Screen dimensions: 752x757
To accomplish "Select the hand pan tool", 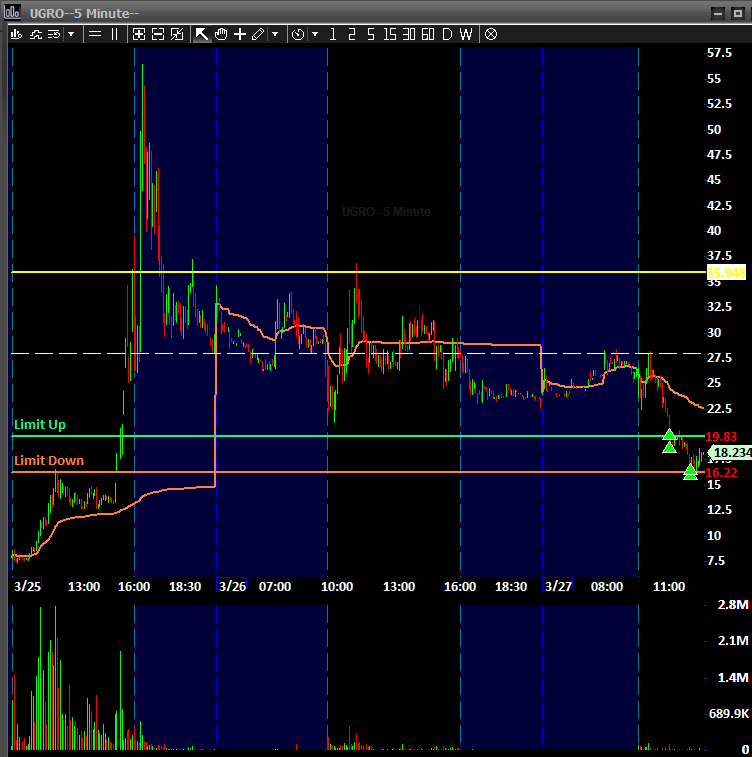I will point(221,34).
